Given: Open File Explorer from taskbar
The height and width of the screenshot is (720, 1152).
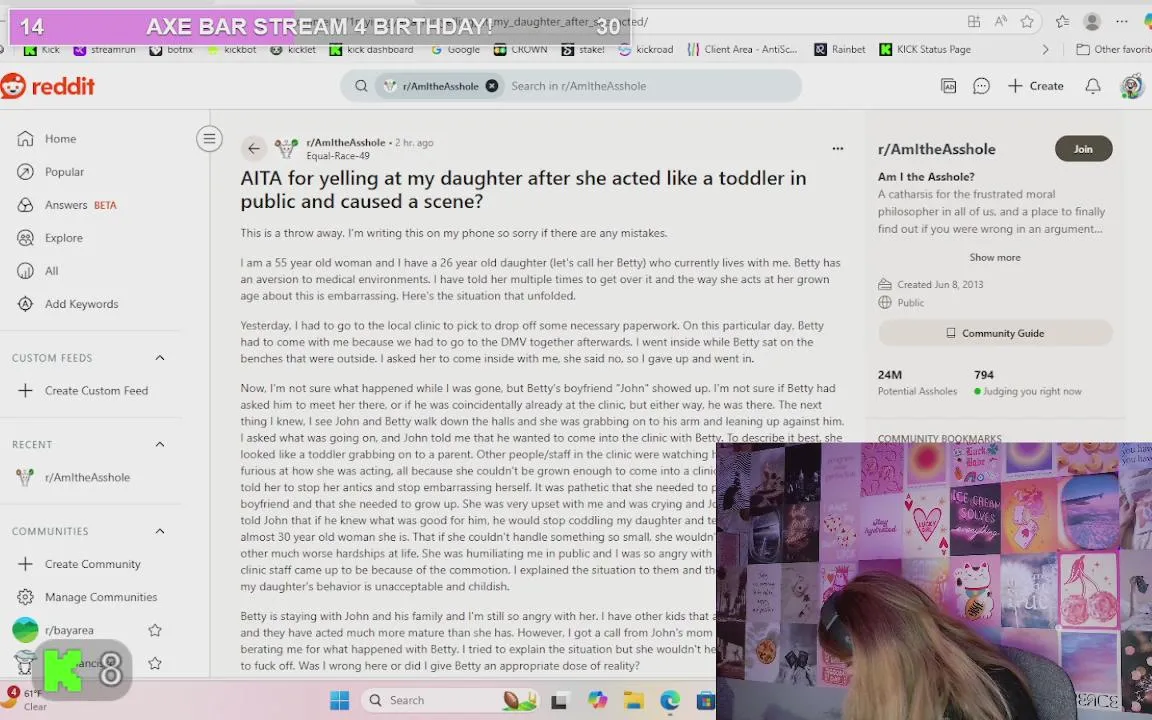Looking at the screenshot, I should [633, 701].
